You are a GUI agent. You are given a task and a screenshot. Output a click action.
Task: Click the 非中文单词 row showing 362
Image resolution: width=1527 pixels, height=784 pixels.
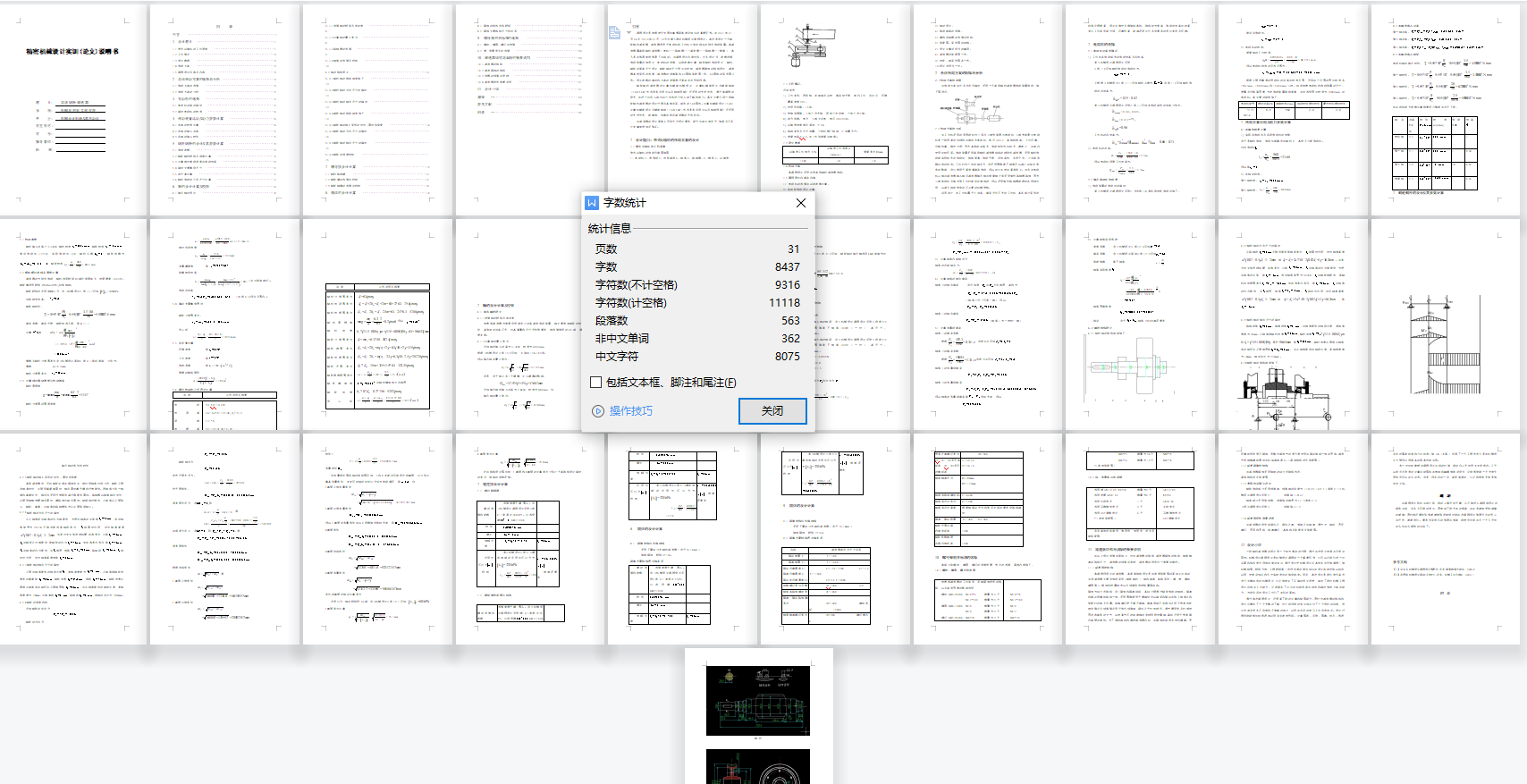point(697,339)
